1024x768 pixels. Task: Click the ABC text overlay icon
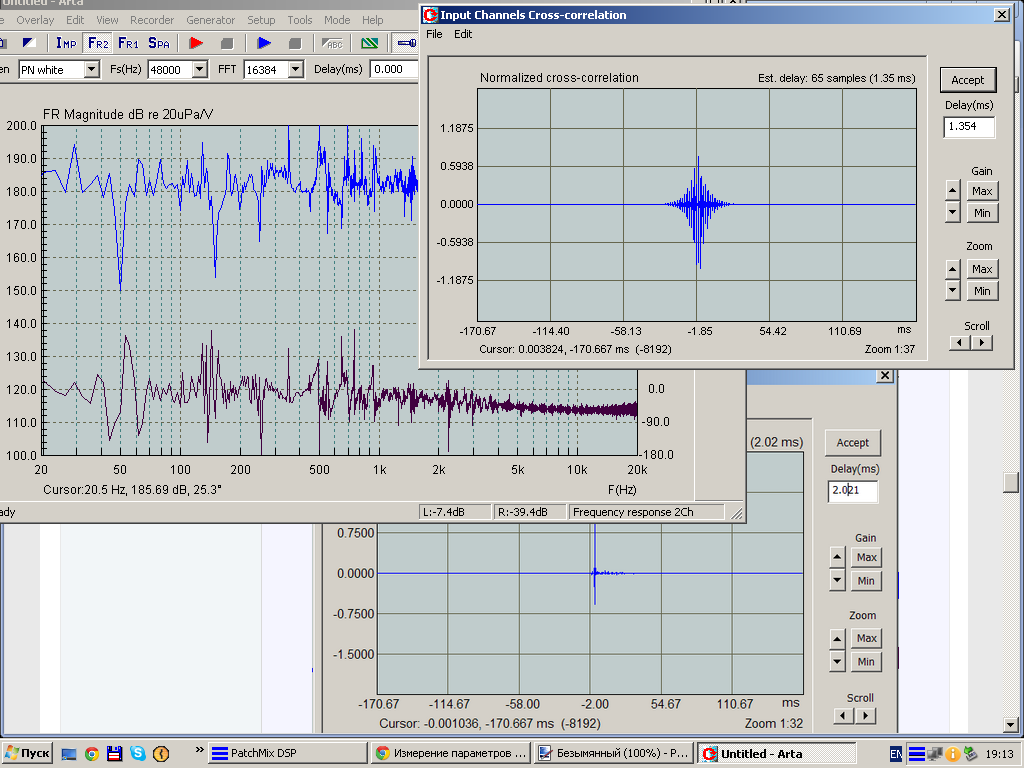pos(332,43)
